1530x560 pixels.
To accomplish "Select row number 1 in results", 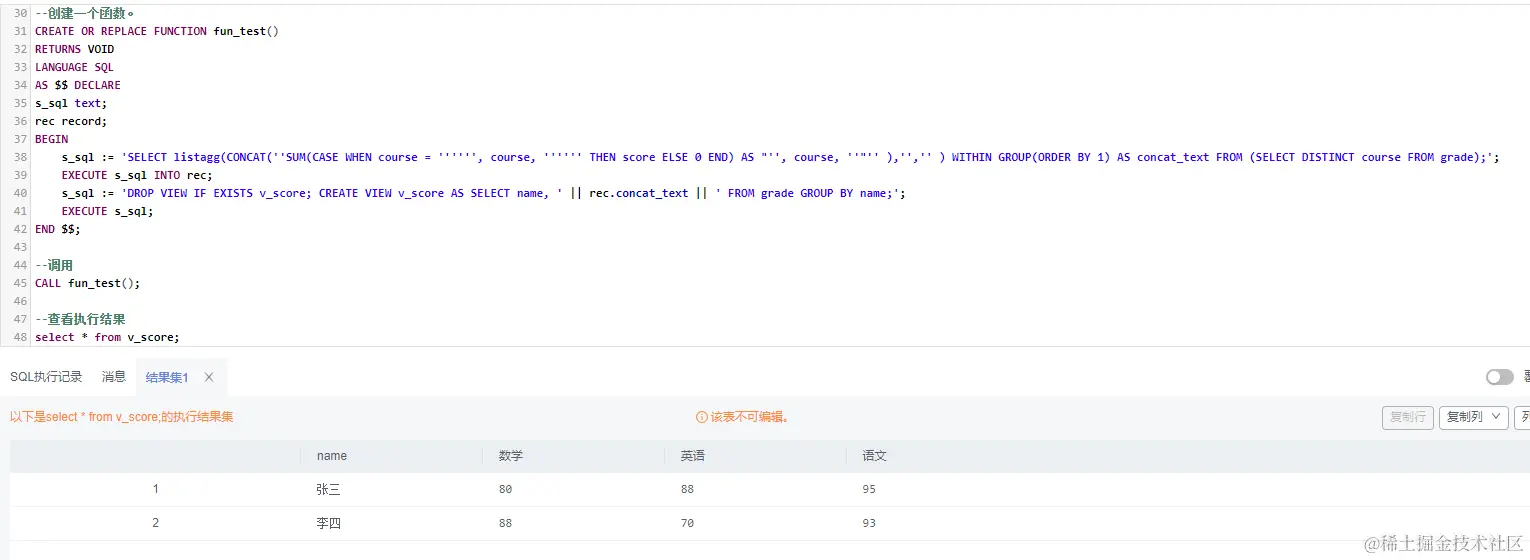I will 156,489.
